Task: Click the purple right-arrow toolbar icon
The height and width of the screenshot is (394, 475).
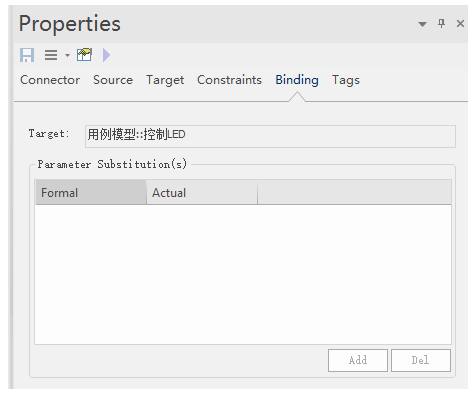Action: coord(106,55)
